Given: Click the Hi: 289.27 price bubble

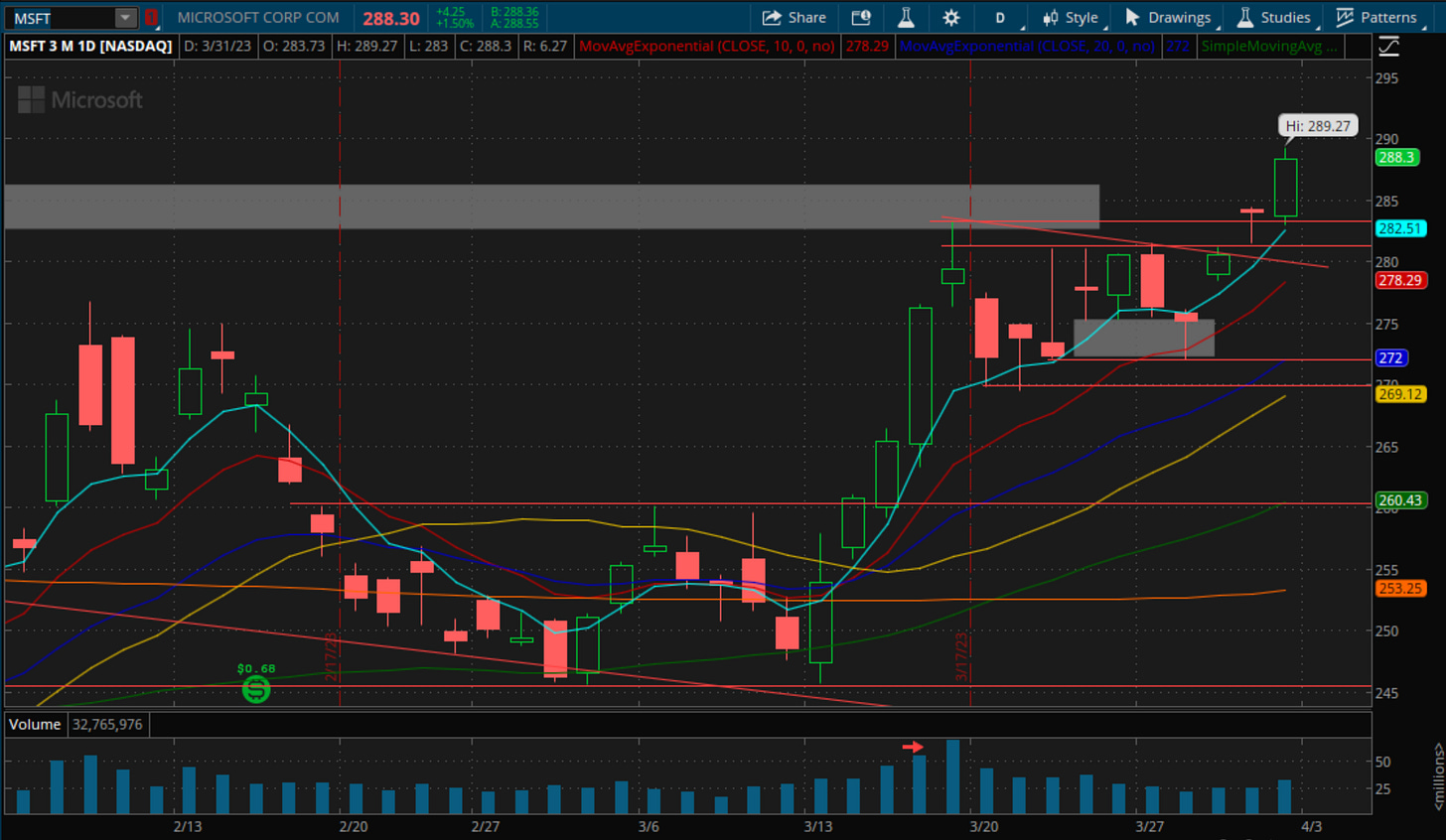Looking at the screenshot, I should pyautogui.click(x=1318, y=126).
